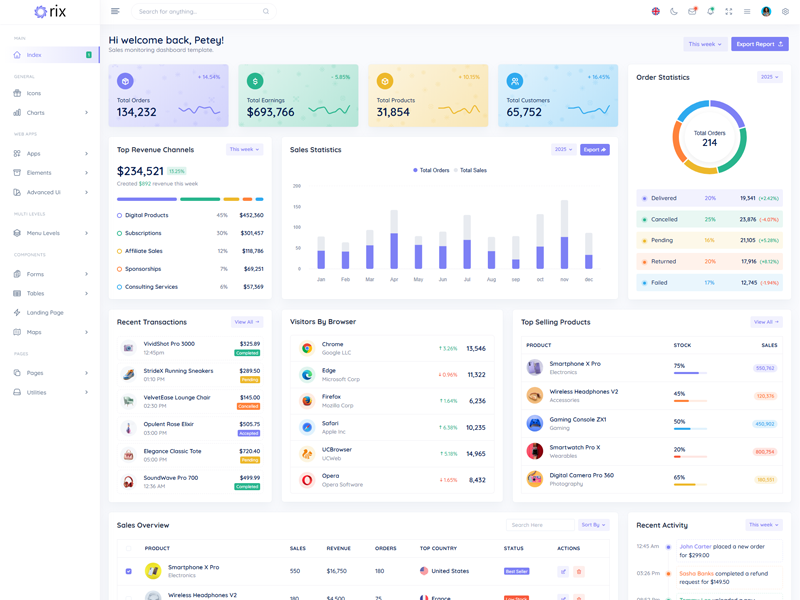The image size is (800, 600).
Task: Open the Landing Page sidebar item
Action: 45,313
